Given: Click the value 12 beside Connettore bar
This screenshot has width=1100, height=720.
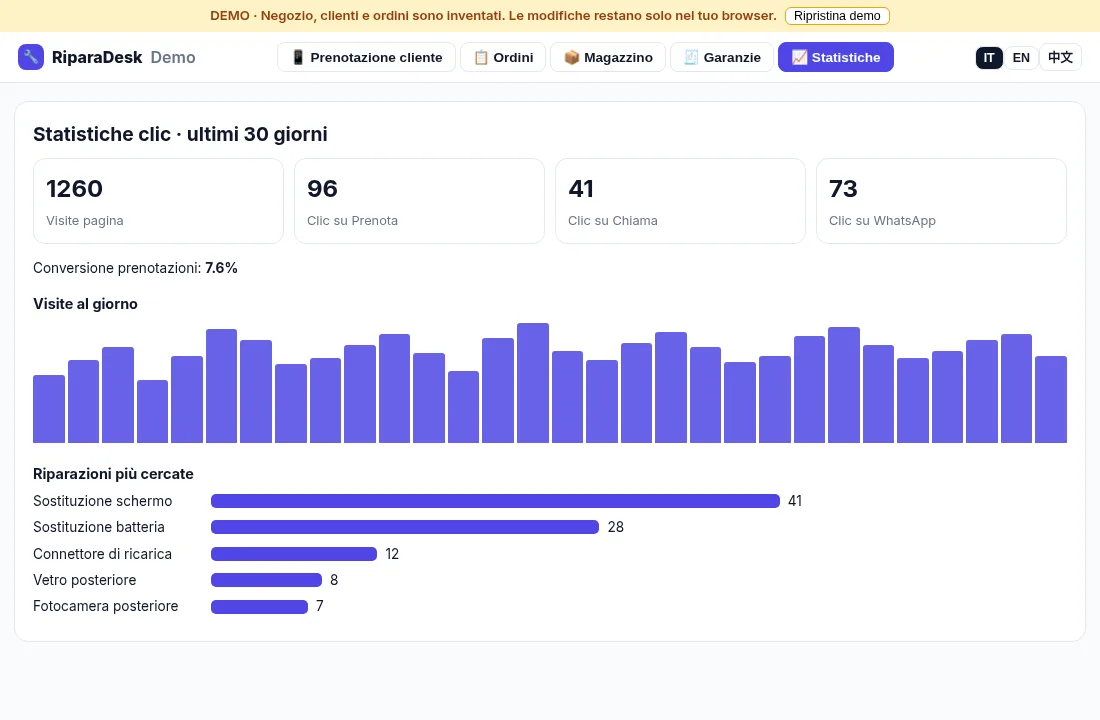Looking at the screenshot, I should point(392,554).
